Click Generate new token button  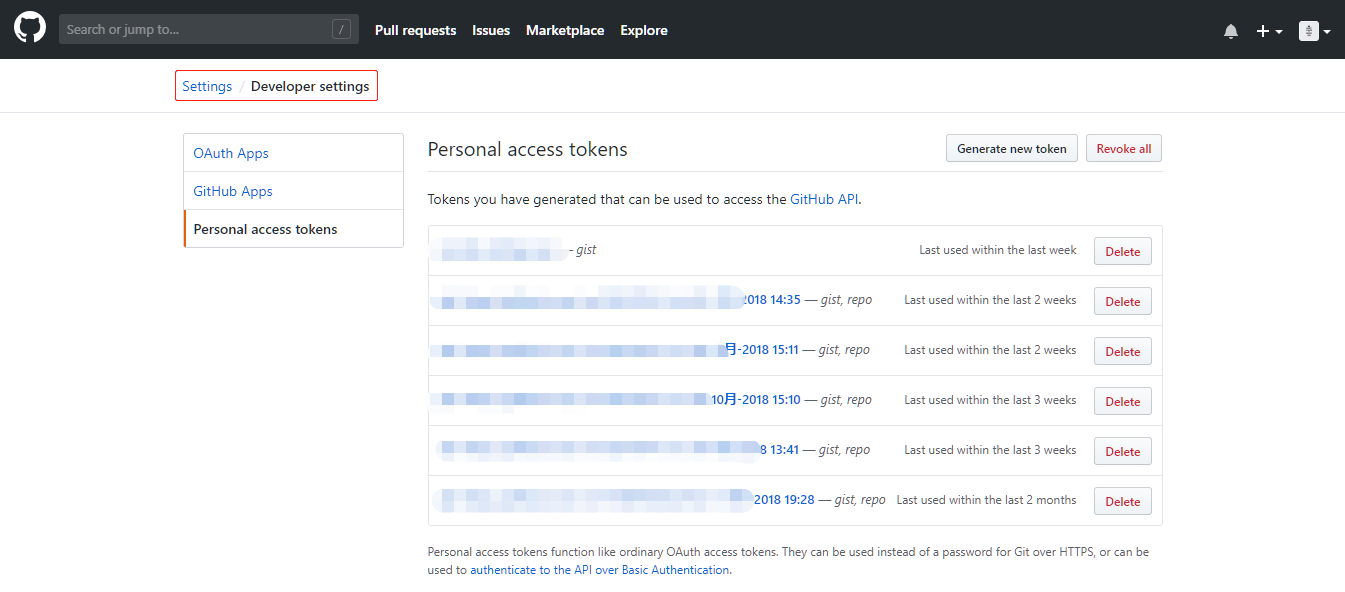1012,148
